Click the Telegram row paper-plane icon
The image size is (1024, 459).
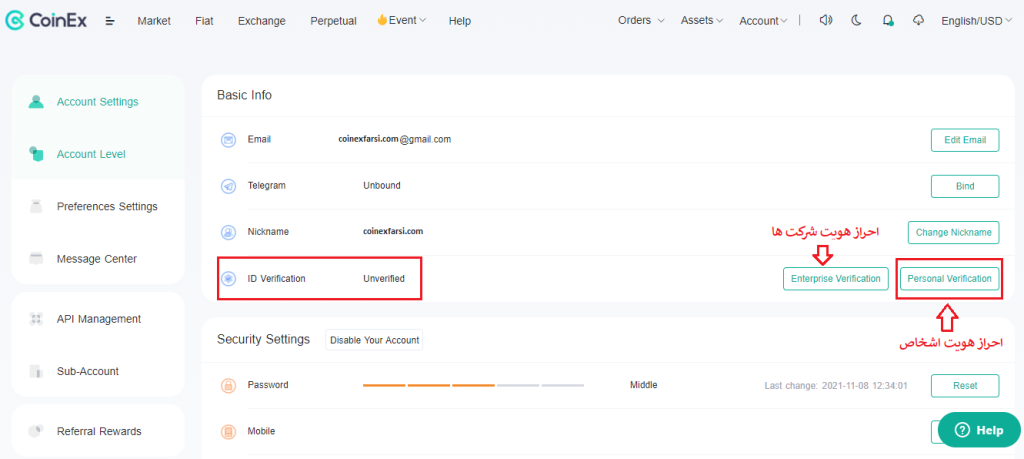point(228,186)
